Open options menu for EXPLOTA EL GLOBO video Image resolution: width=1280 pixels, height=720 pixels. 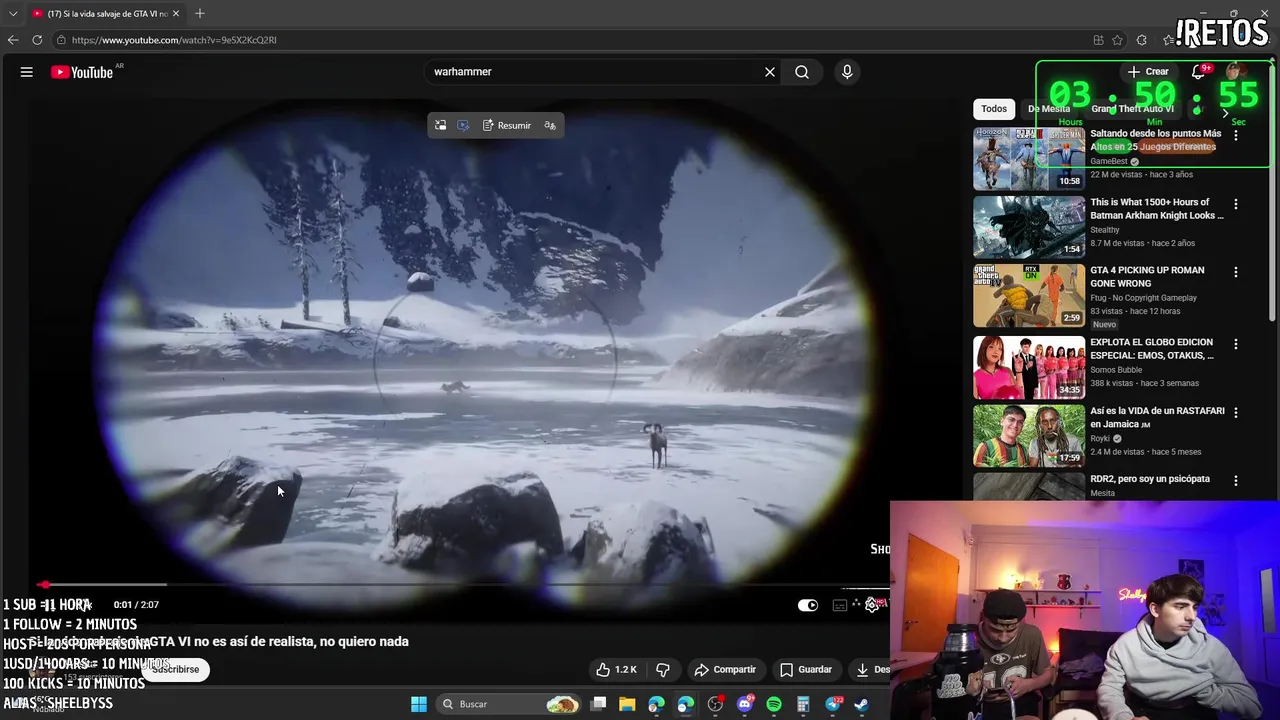(1236, 344)
